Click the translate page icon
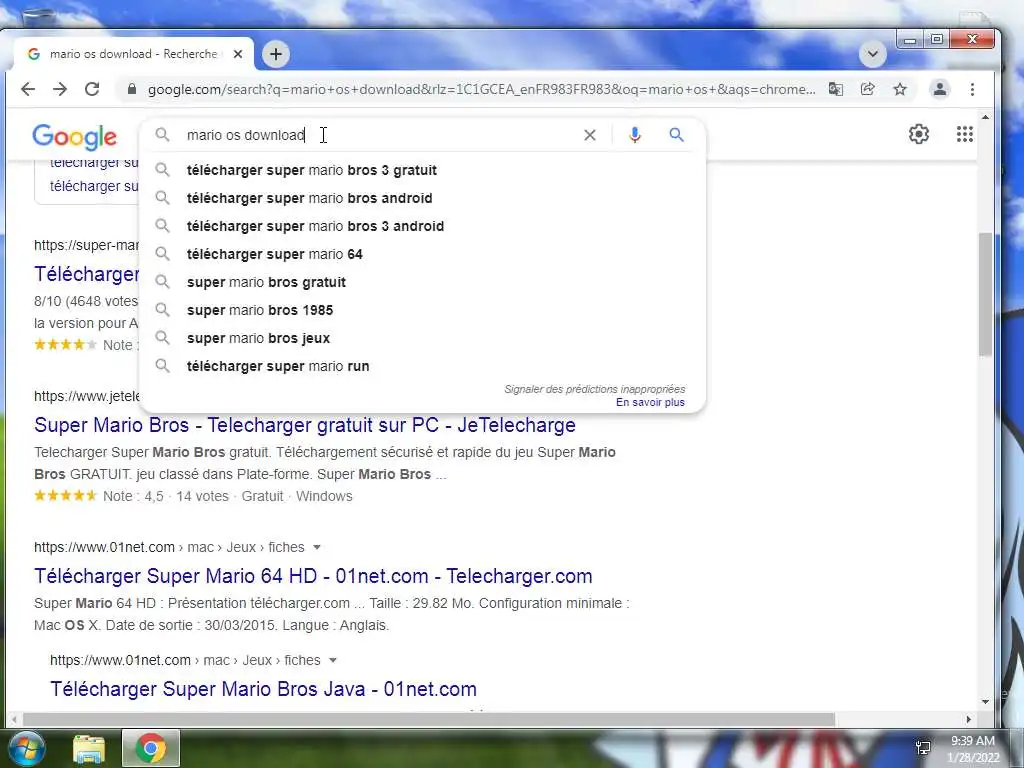The width and height of the screenshot is (1024, 768). pos(836,89)
